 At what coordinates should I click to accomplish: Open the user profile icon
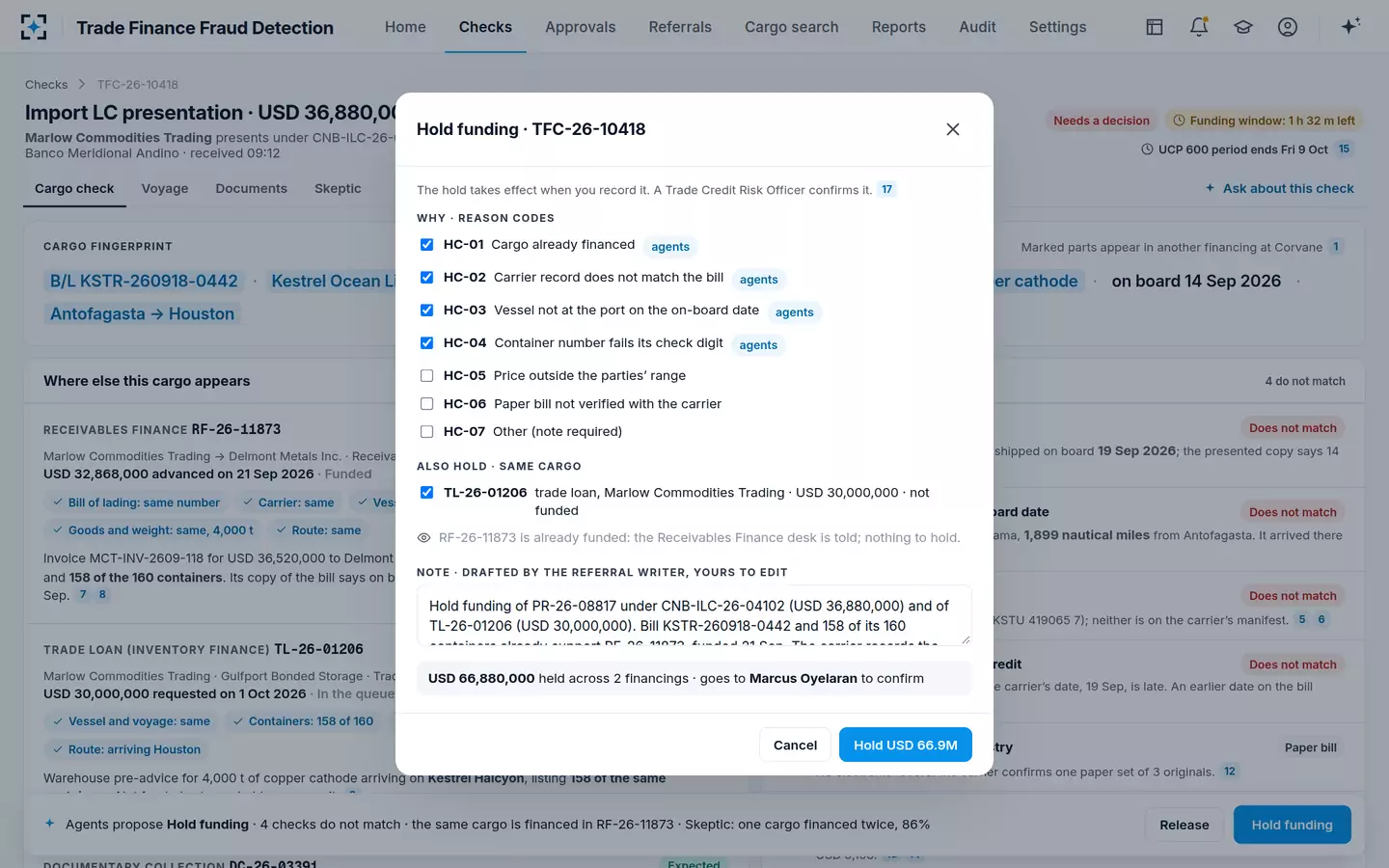pyautogui.click(x=1288, y=27)
